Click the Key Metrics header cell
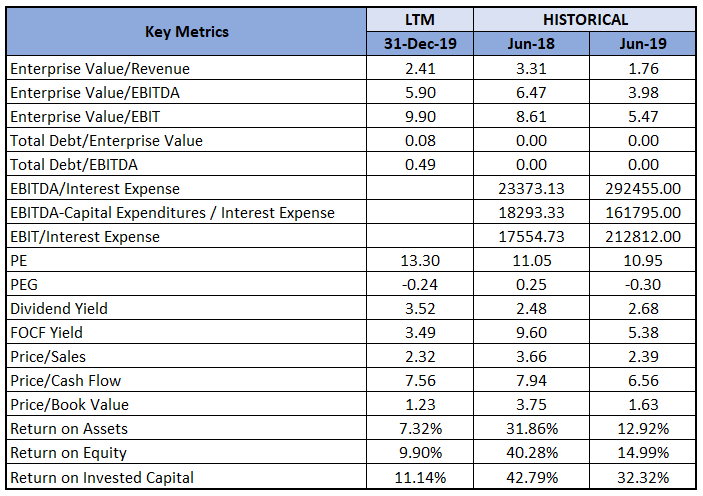Viewport: 703px width, 496px height. 187,32
